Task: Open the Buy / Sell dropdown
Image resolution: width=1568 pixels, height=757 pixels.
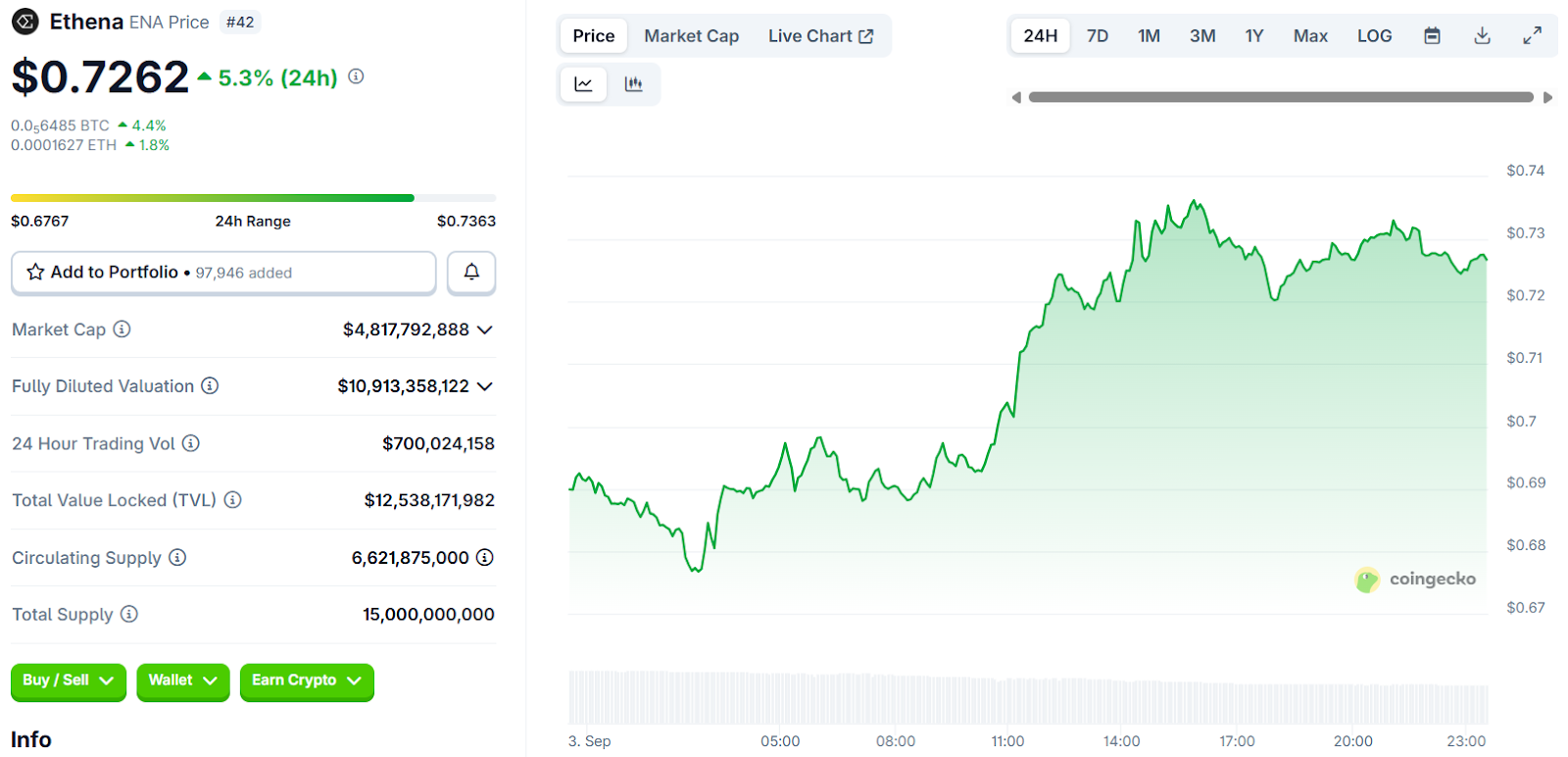Action: tap(68, 681)
